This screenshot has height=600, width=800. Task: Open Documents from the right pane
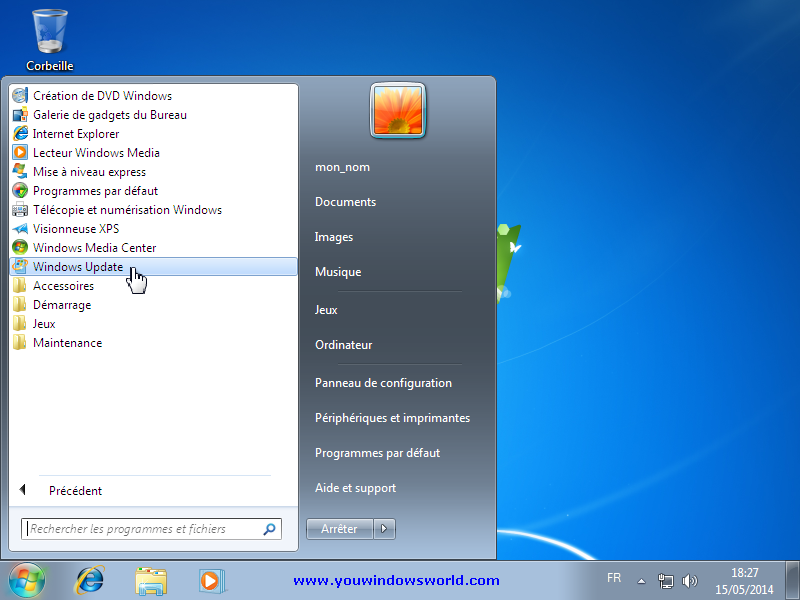point(345,202)
